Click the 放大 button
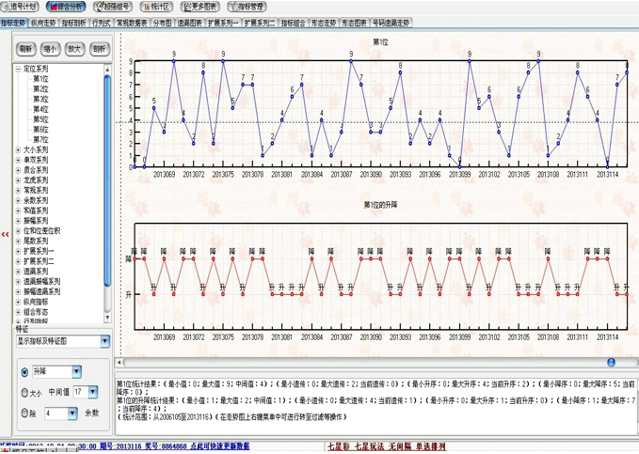639x454 pixels. coord(75,49)
